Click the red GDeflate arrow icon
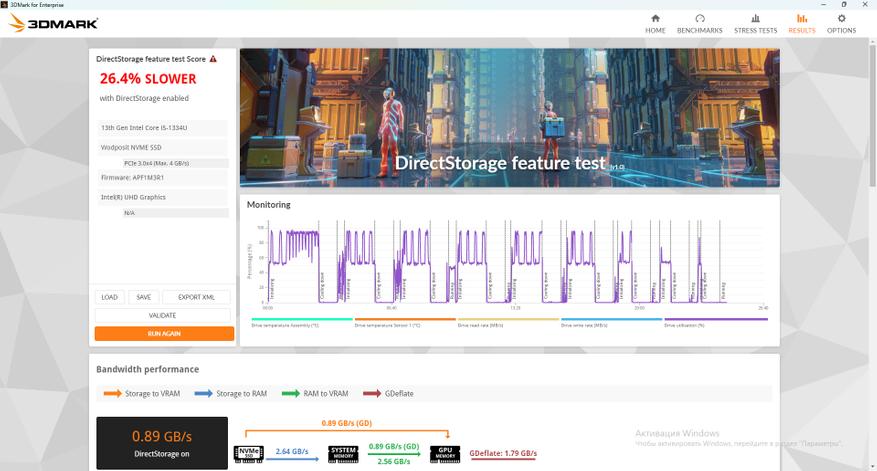 372,393
